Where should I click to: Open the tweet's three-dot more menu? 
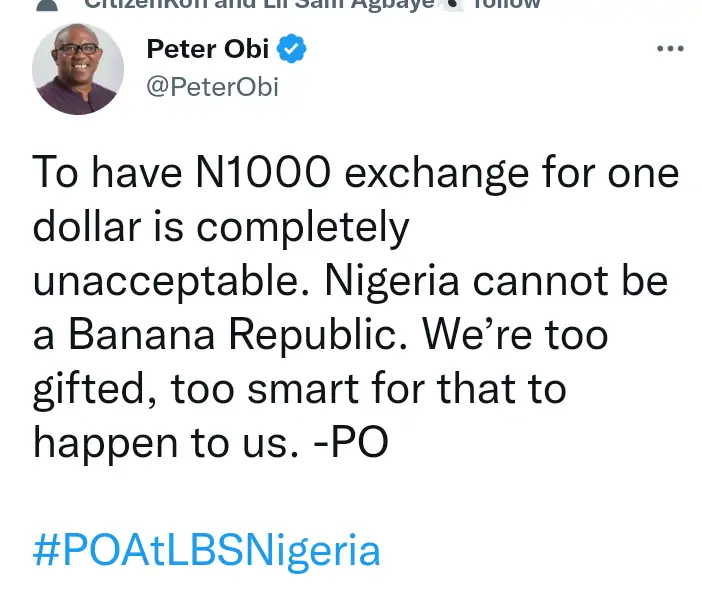pyautogui.click(x=668, y=48)
